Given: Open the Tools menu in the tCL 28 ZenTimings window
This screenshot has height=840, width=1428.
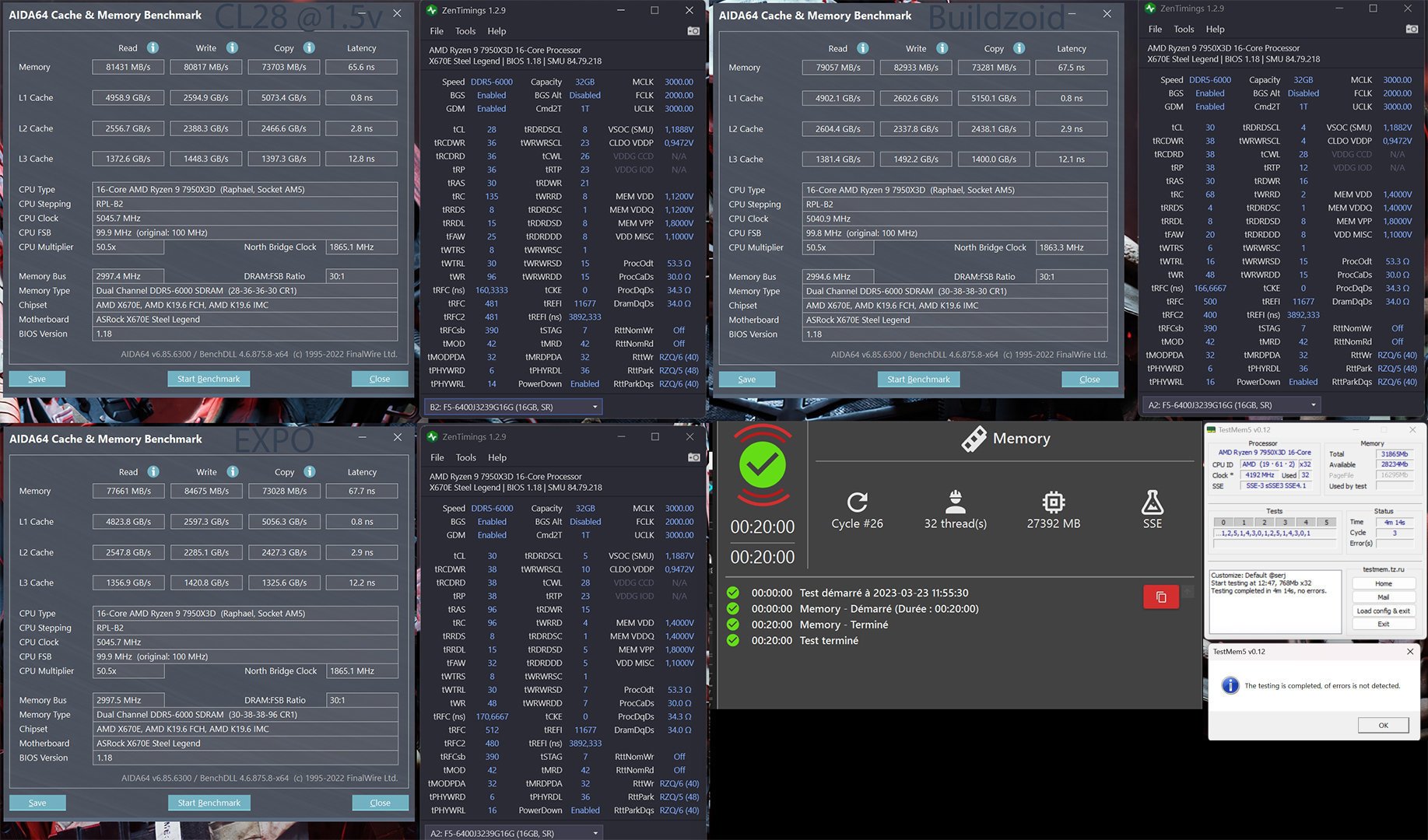Looking at the screenshot, I should click(465, 31).
